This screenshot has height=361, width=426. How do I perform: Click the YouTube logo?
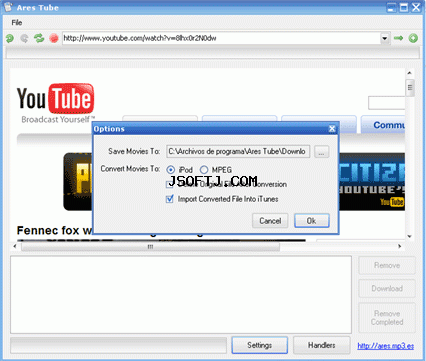click(55, 99)
